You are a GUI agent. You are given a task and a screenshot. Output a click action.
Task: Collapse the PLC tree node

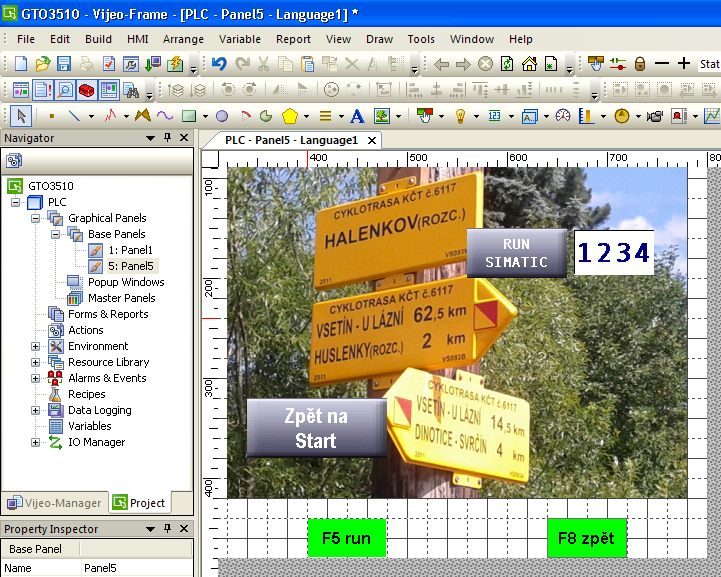coord(15,202)
